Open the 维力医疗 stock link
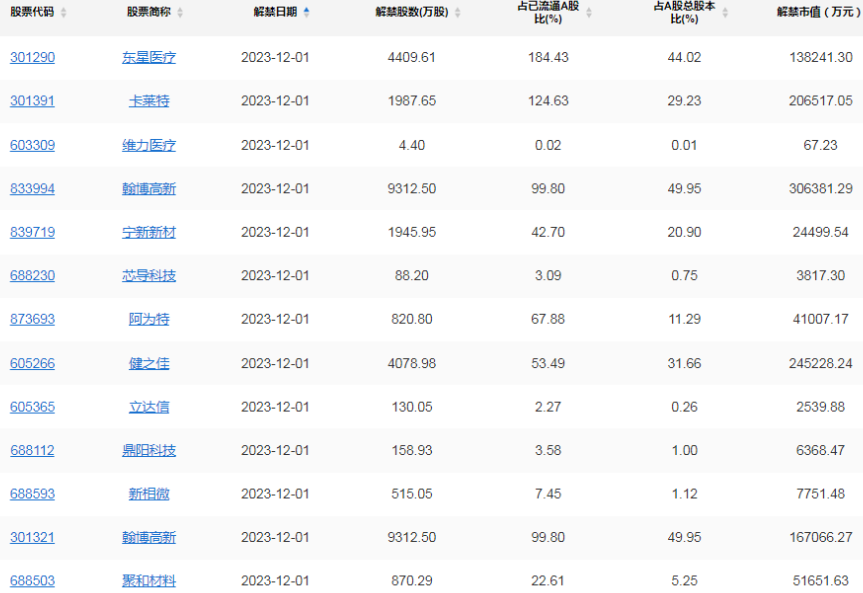863x593 pixels. (149, 145)
